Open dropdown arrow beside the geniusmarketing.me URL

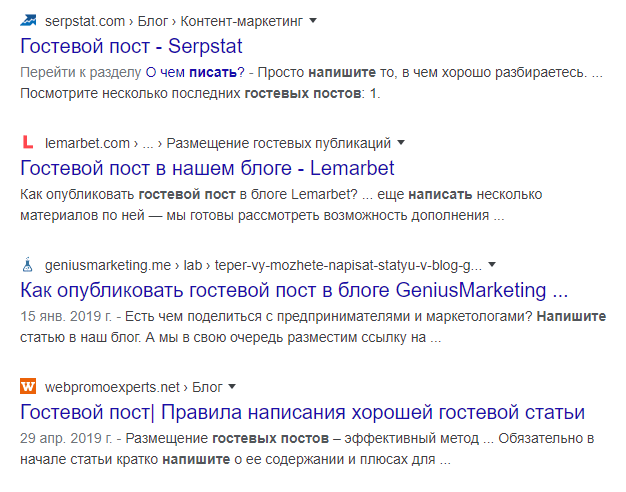point(492,264)
